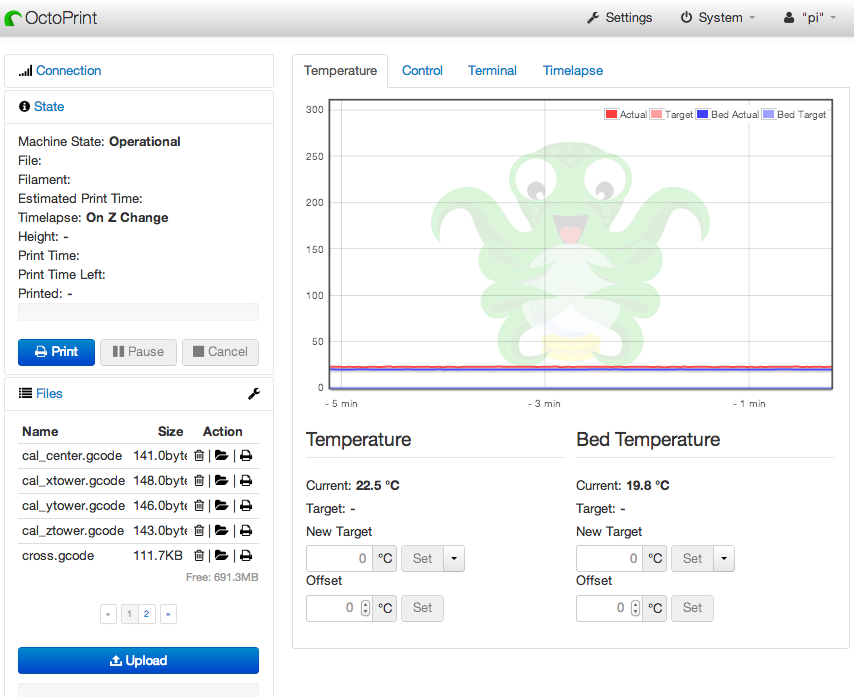Toggle the Actual series in the legend
Image resolution: width=854 pixels, height=697 pixels.
click(626, 114)
